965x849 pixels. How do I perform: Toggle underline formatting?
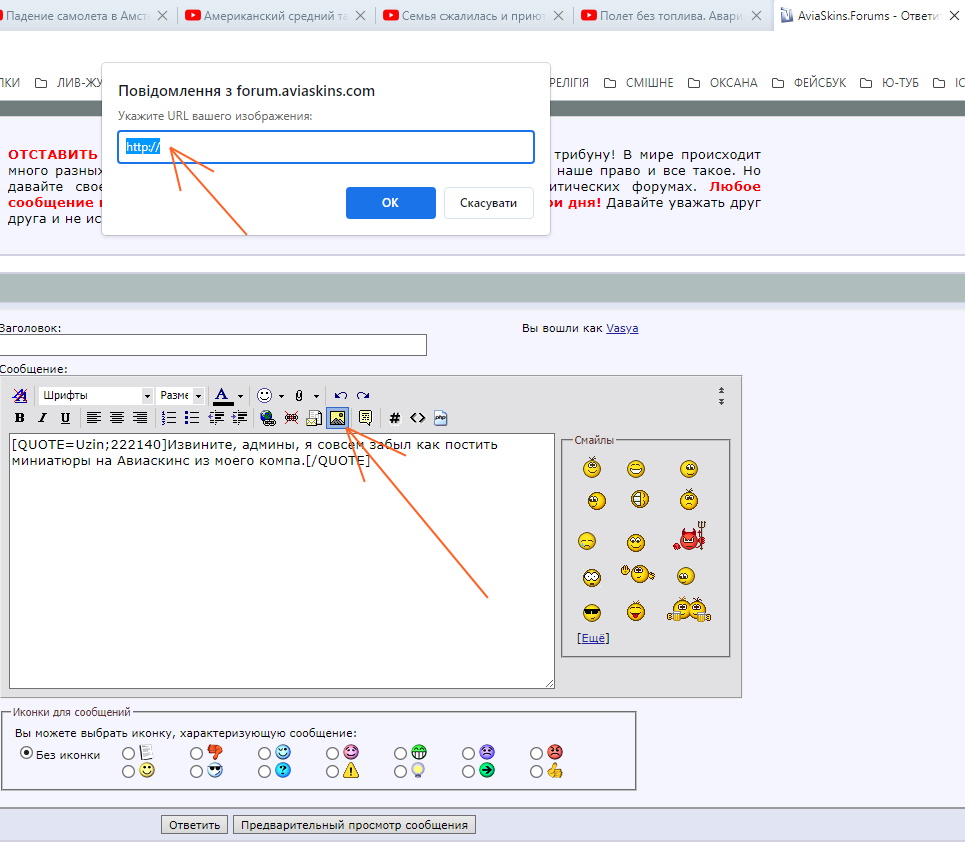(65, 418)
